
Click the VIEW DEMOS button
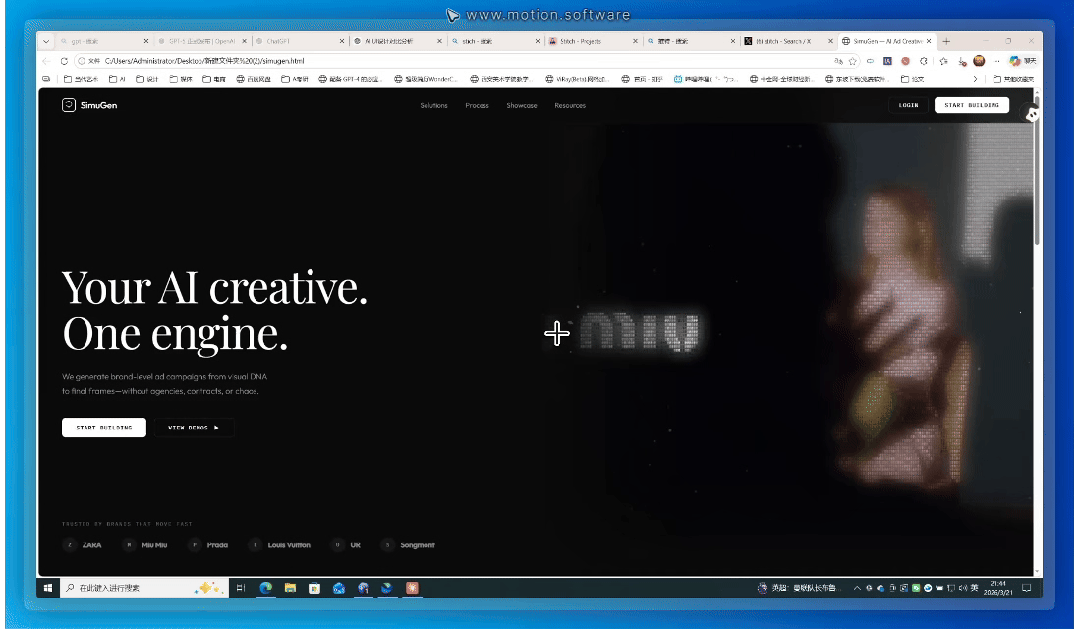(194, 427)
